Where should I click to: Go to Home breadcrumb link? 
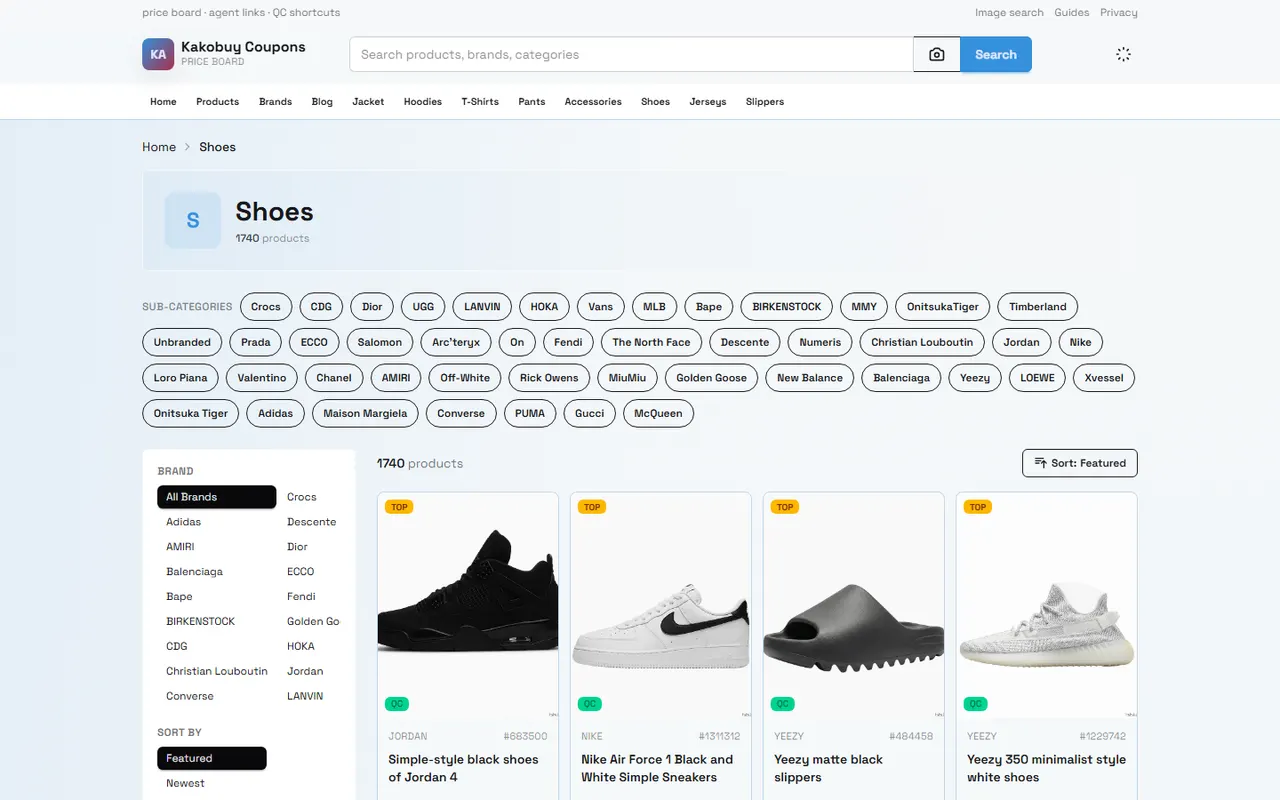point(159,147)
